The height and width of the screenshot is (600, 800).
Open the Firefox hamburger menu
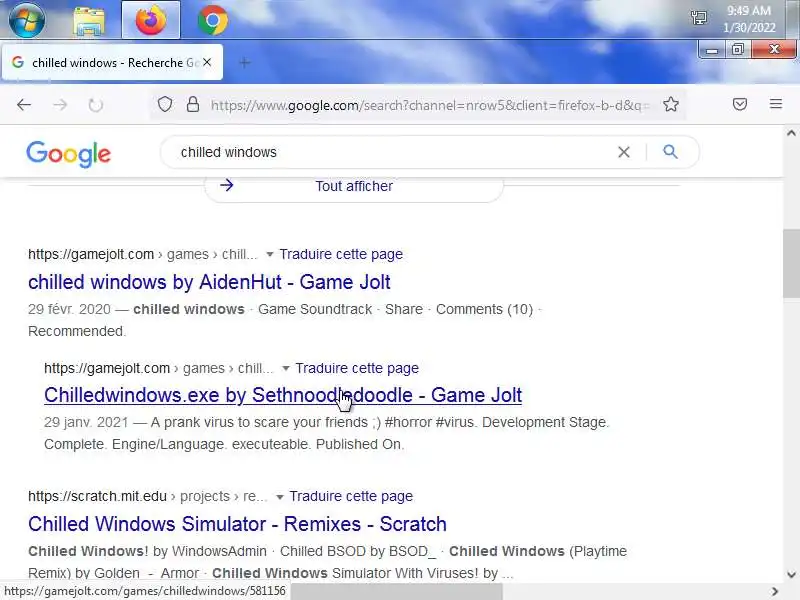[x=776, y=104]
